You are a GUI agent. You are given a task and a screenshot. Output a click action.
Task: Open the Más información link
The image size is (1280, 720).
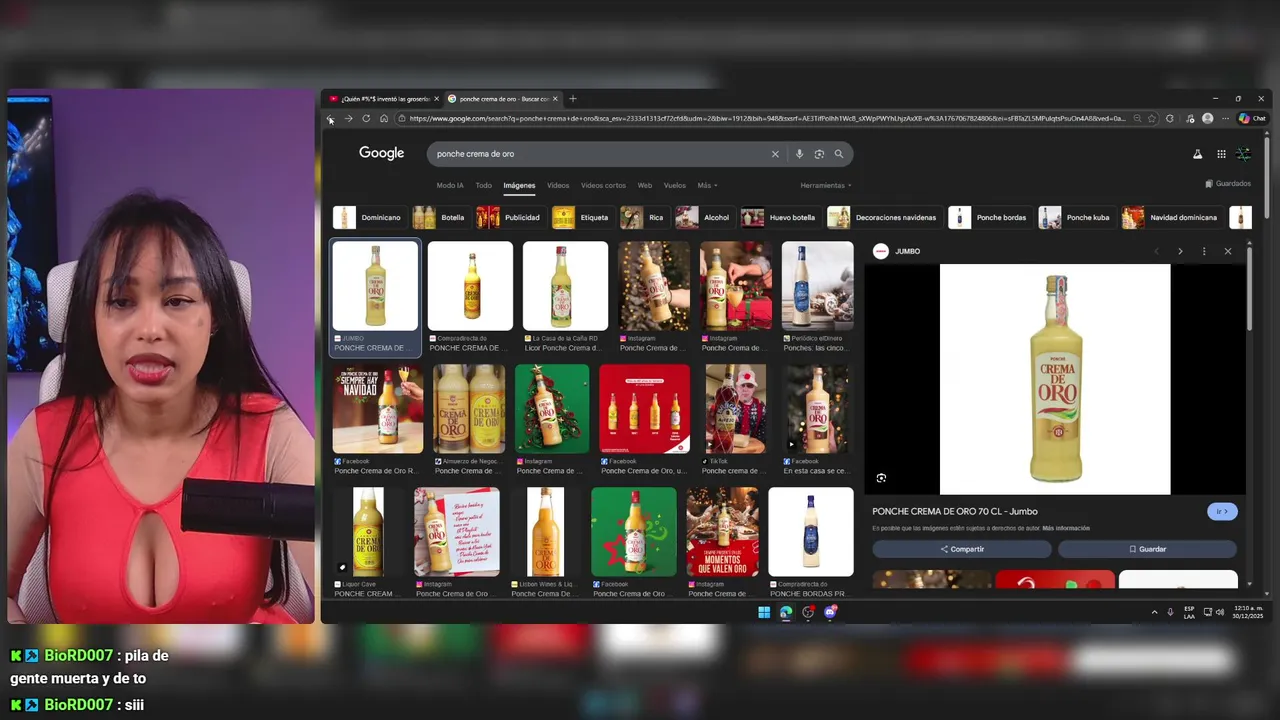(1066, 528)
